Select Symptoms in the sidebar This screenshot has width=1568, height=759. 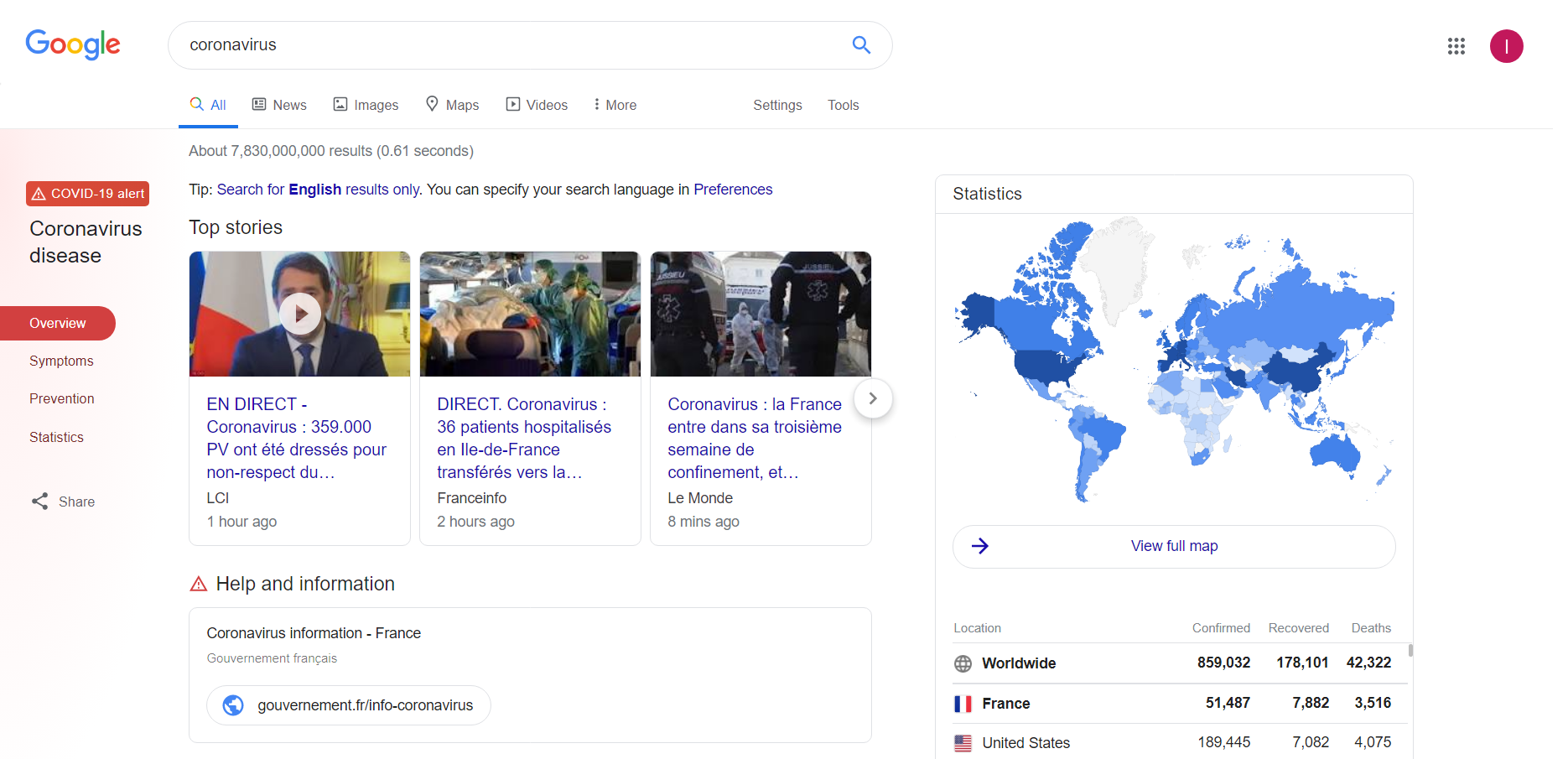(61, 361)
